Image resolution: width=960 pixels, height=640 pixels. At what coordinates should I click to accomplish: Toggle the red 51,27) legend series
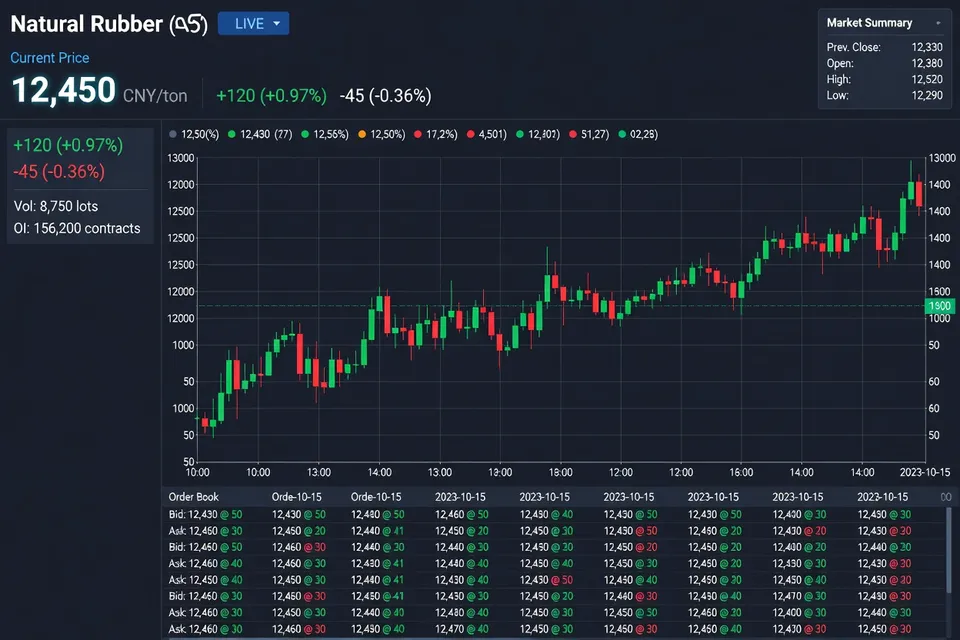589,134
